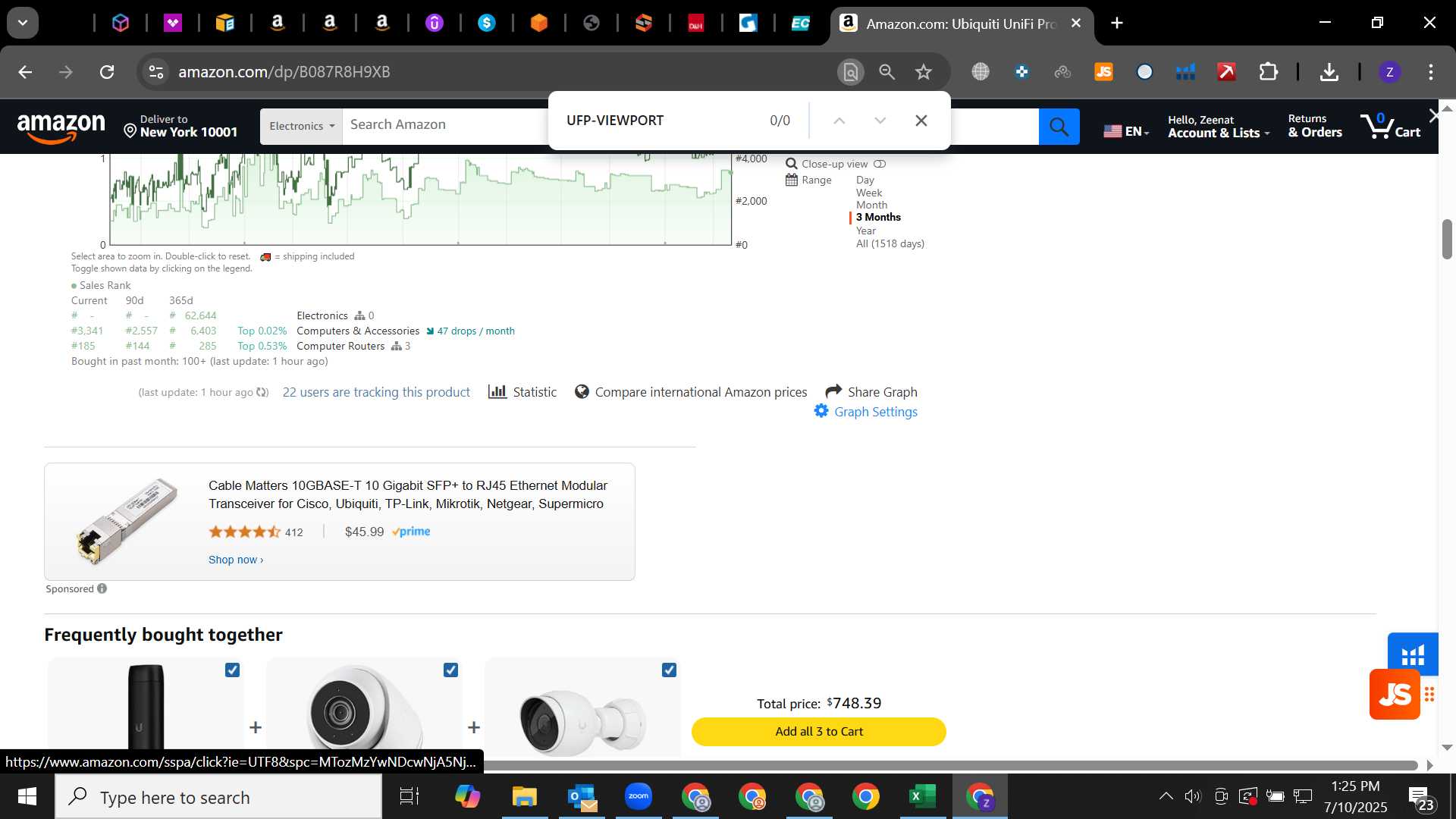This screenshot has height=819, width=1456.
Task: Open 22 users are tracking this product
Action: [x=376, y=392]
